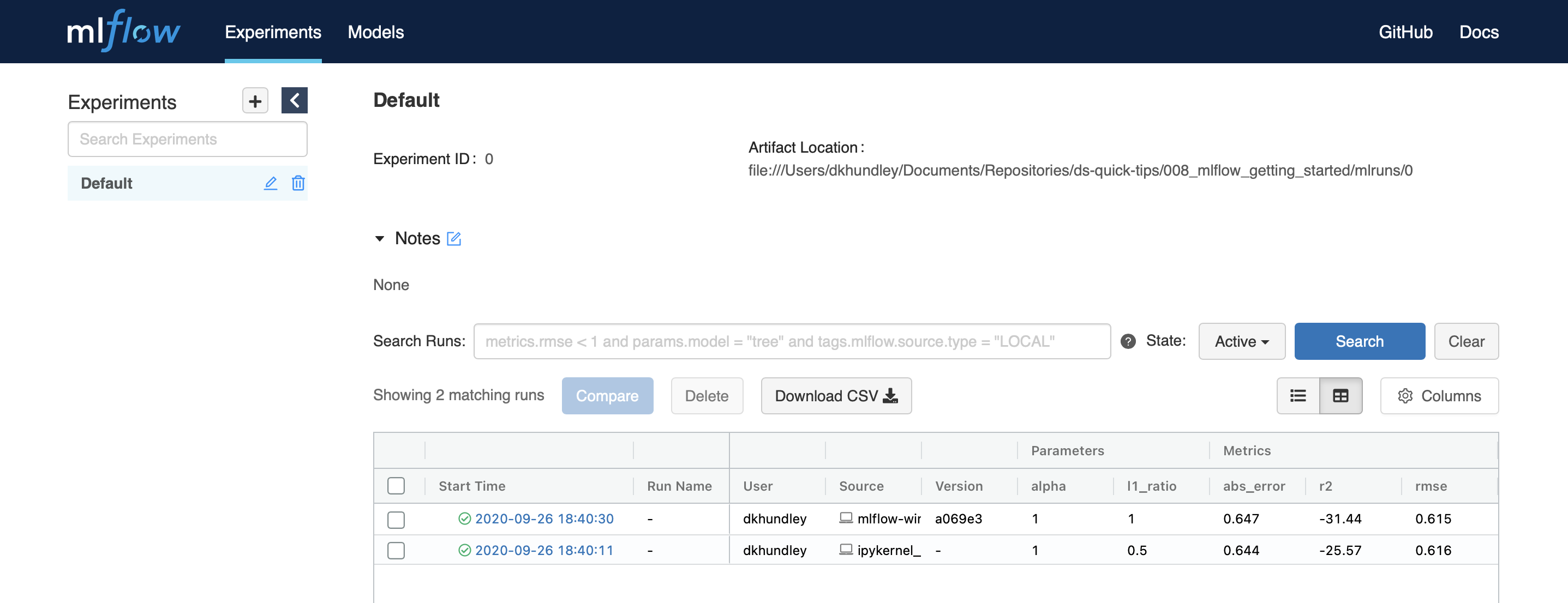Delete Default experiment with trash icon
This screenshot has height=603, width=1568.
(298, 183)
